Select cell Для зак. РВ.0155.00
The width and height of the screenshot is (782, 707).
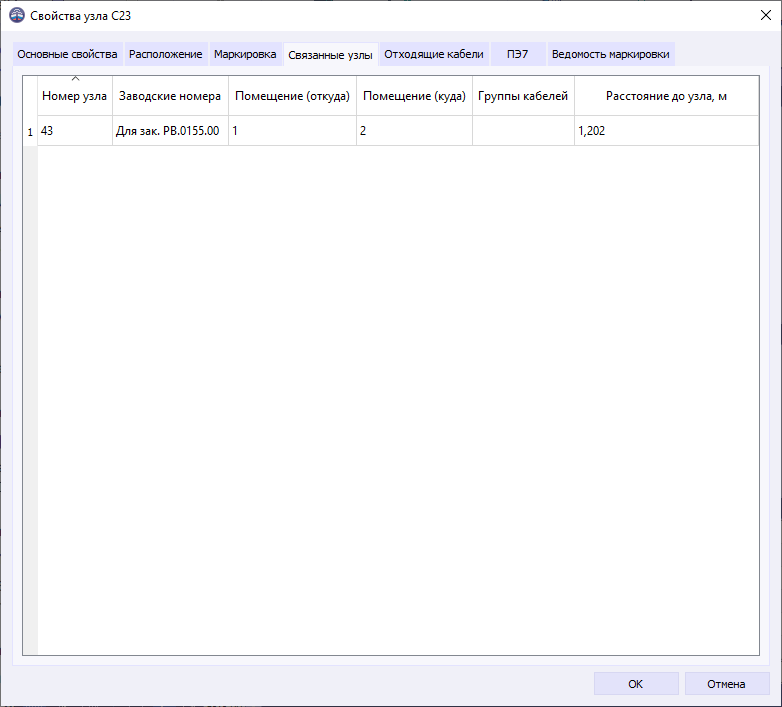[170, 131]
